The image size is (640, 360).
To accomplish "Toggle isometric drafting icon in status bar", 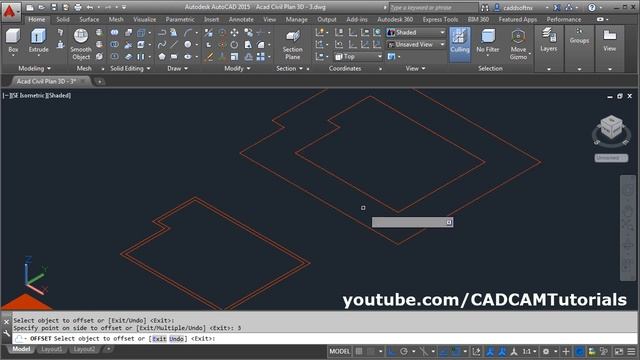I will (x=423, y=351).
